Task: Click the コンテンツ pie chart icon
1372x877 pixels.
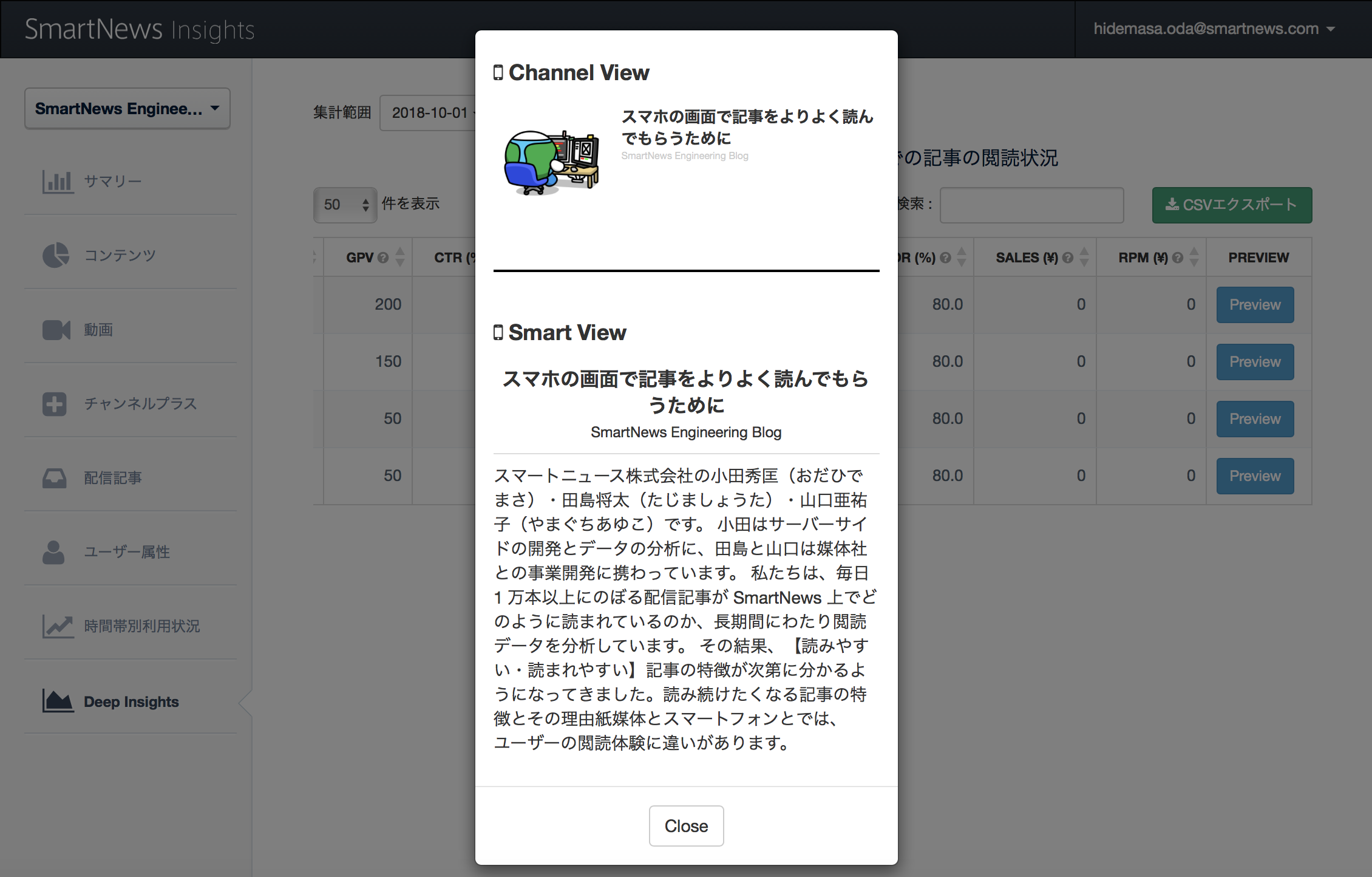Action: point(55,255)
